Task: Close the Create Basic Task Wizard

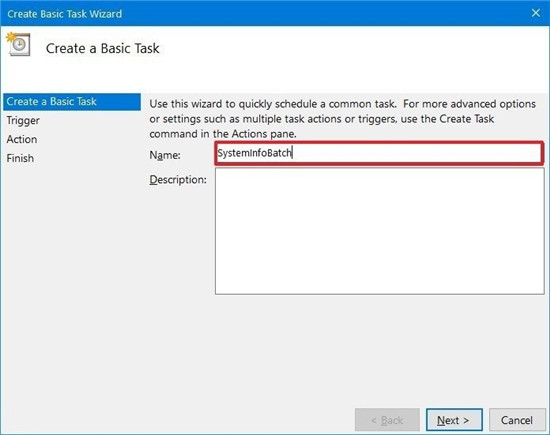Action: pos(535,13)
